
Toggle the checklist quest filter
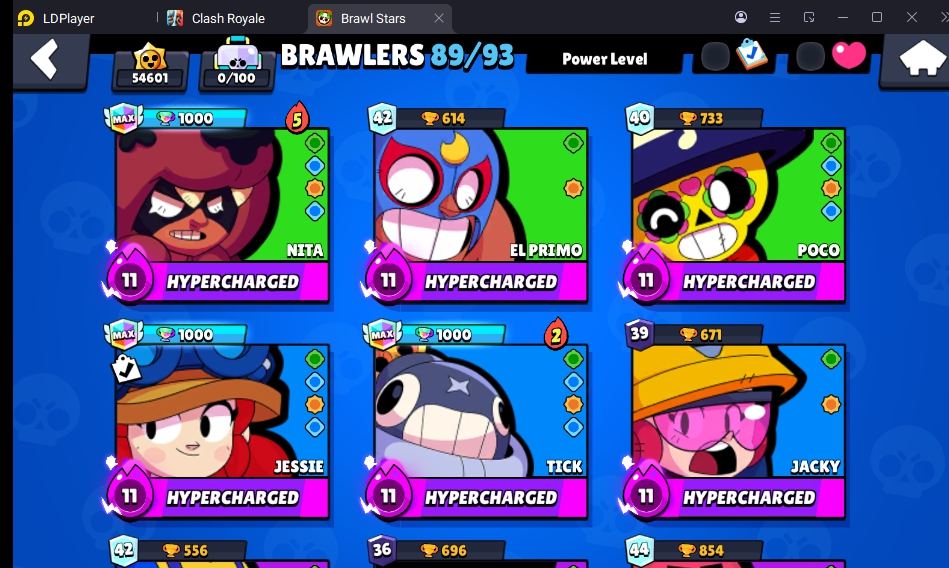751,56
